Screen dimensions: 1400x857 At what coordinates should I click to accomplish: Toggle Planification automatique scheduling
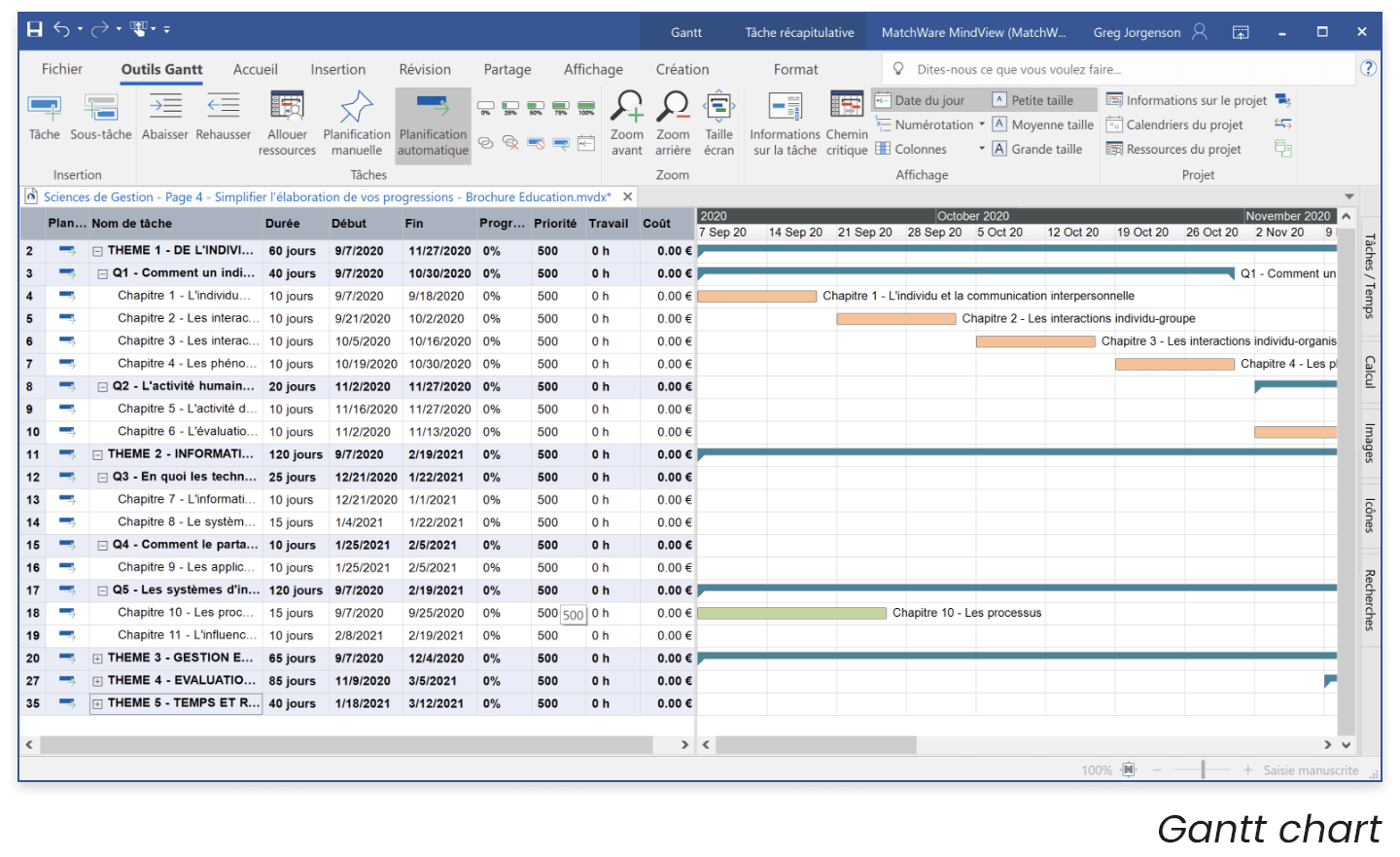(x=433, y=125)
